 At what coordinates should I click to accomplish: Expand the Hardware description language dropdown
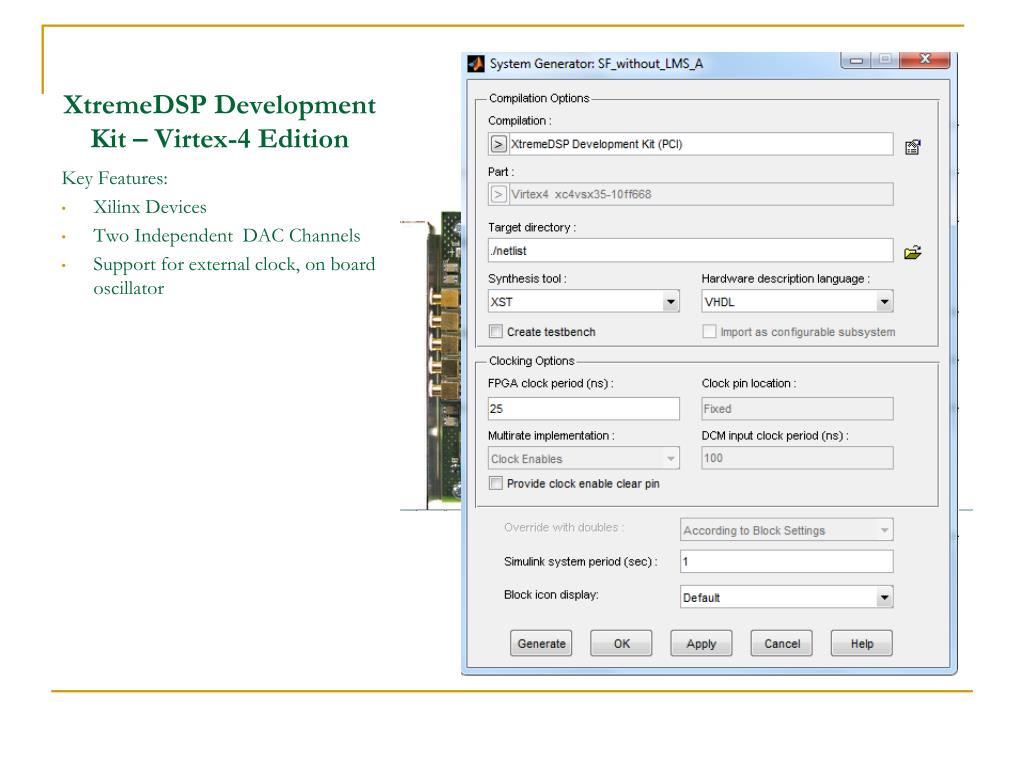pos(884,302)
